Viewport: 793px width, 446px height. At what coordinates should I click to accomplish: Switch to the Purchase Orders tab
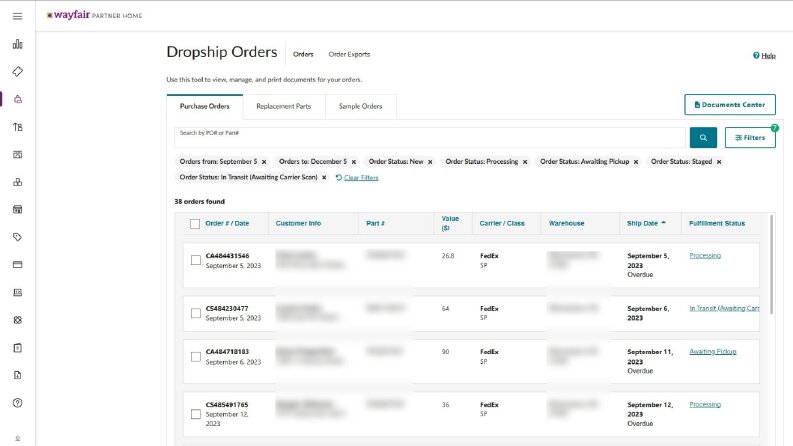[x=205, y=106]
